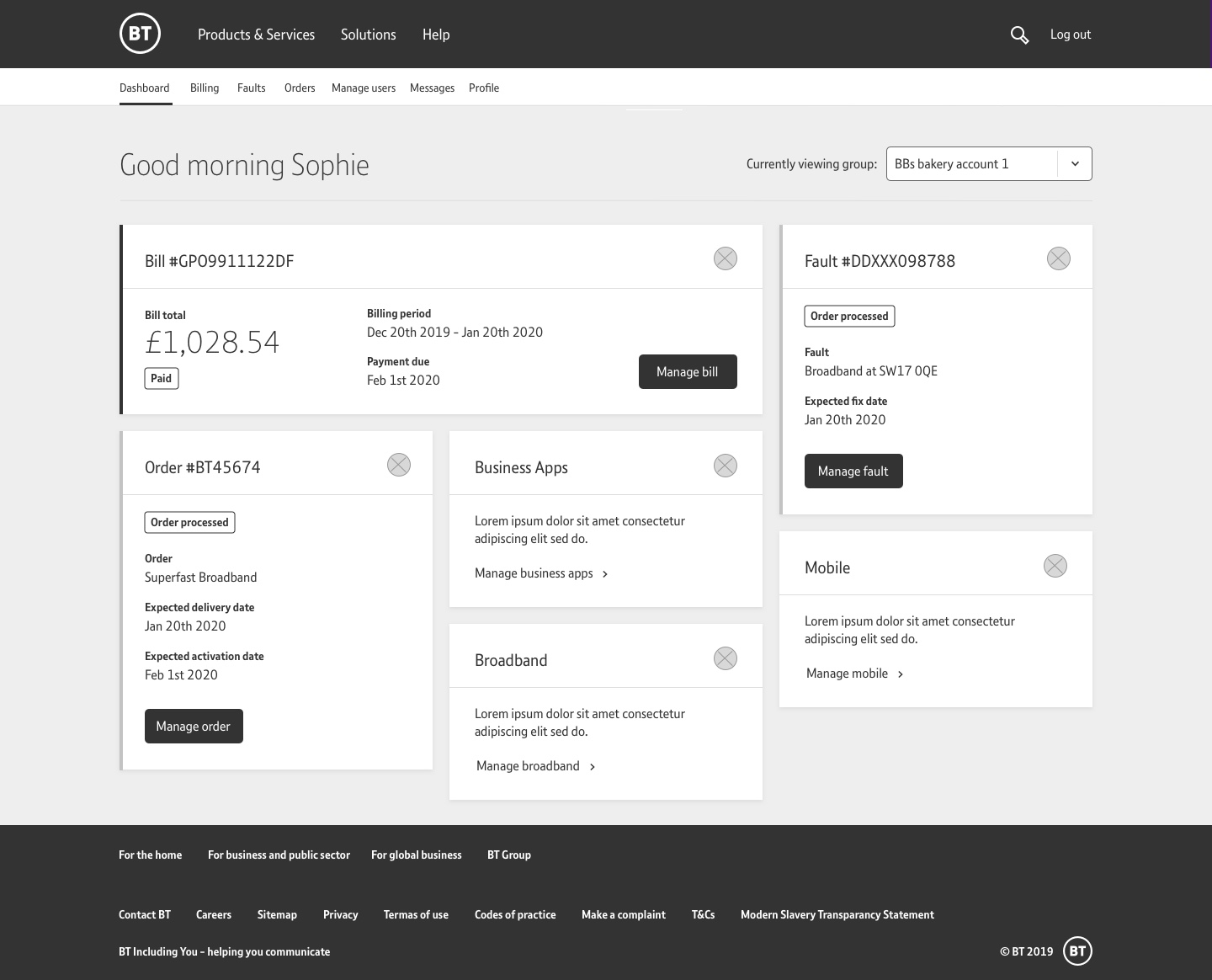The width and height of the screenshot is (1212, 980).
Task: Follow the Manage business apps link
Action: [x=541, y=573]
